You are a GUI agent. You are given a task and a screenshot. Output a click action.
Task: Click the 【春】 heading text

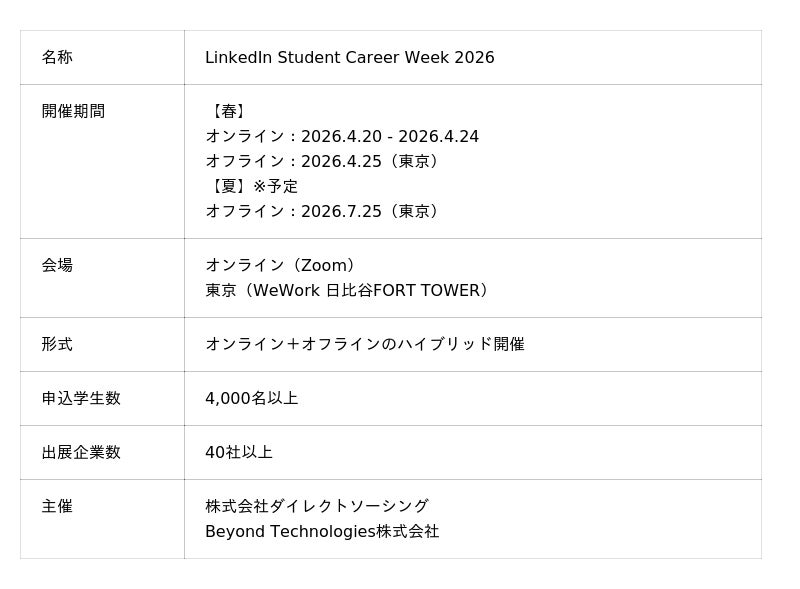click(x=228, y=112)
